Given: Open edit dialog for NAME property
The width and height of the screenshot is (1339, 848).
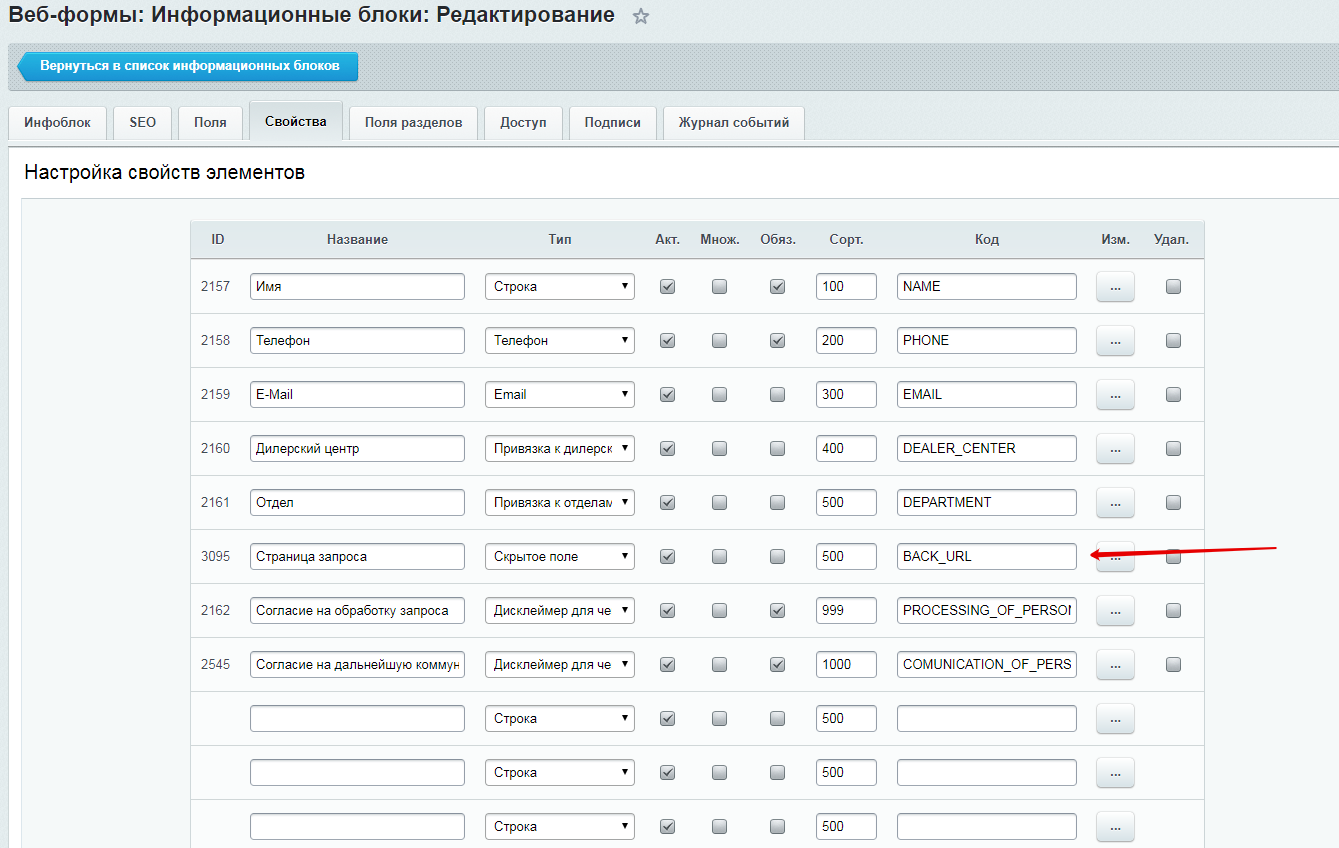Looking at the screenshot, I should pos(1115,287).
